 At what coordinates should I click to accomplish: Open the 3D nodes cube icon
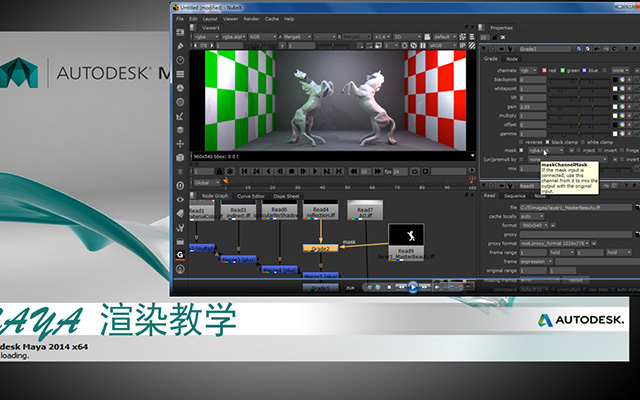(x=180, y=158)
